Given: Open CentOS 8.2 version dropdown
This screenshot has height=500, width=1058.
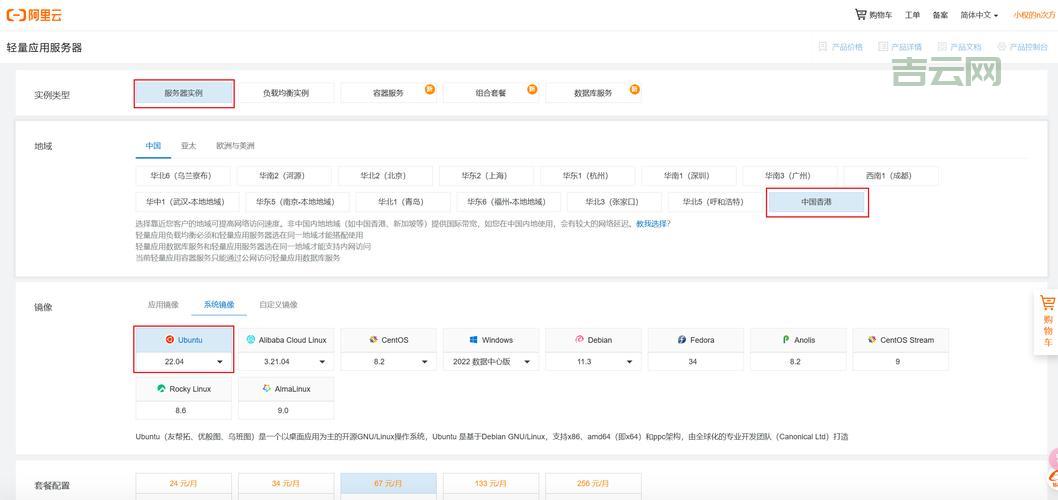Looking at the screenshot, I should pyautogui.click(x=389, y=362).
